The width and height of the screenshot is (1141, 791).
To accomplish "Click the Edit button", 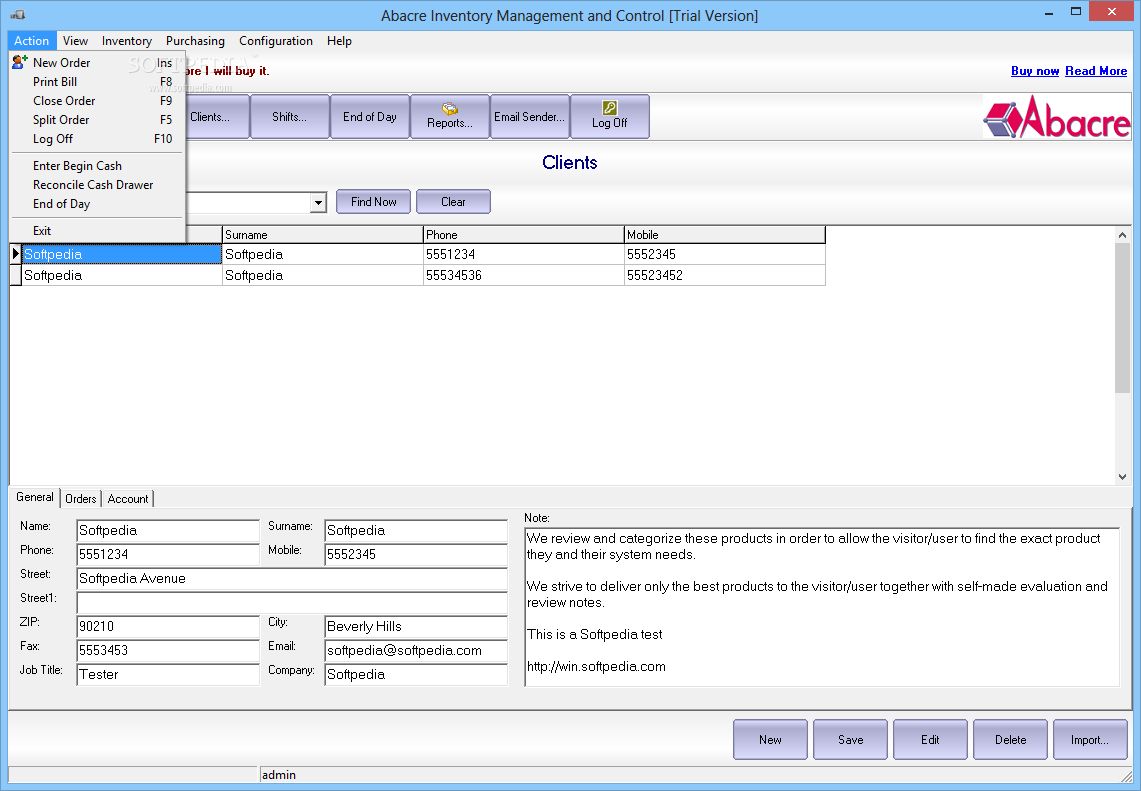I will (x=930, y=739).
